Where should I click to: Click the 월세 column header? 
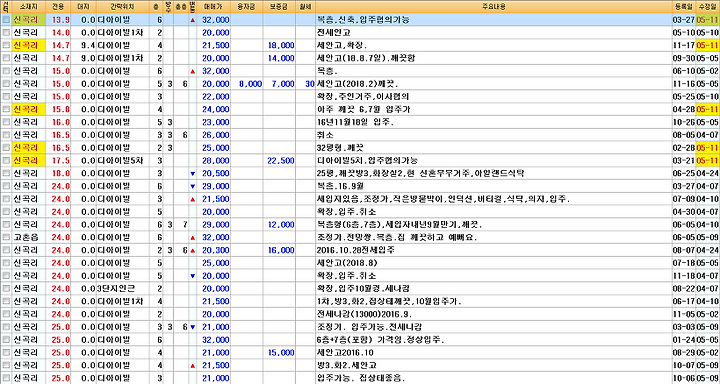click(305, 7)
